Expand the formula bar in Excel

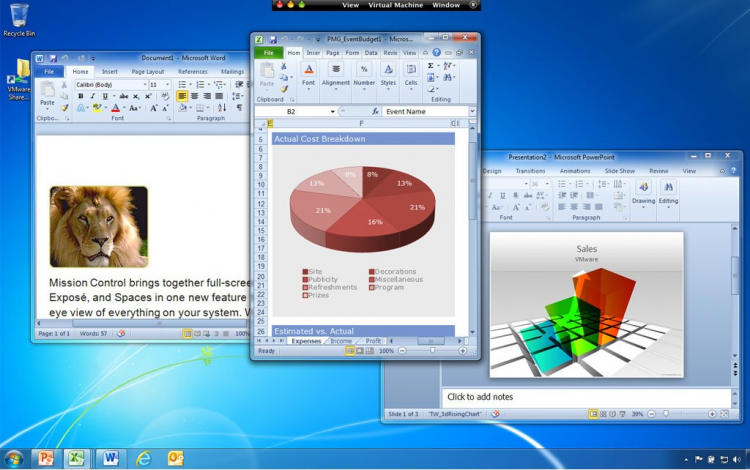(472, 111)
